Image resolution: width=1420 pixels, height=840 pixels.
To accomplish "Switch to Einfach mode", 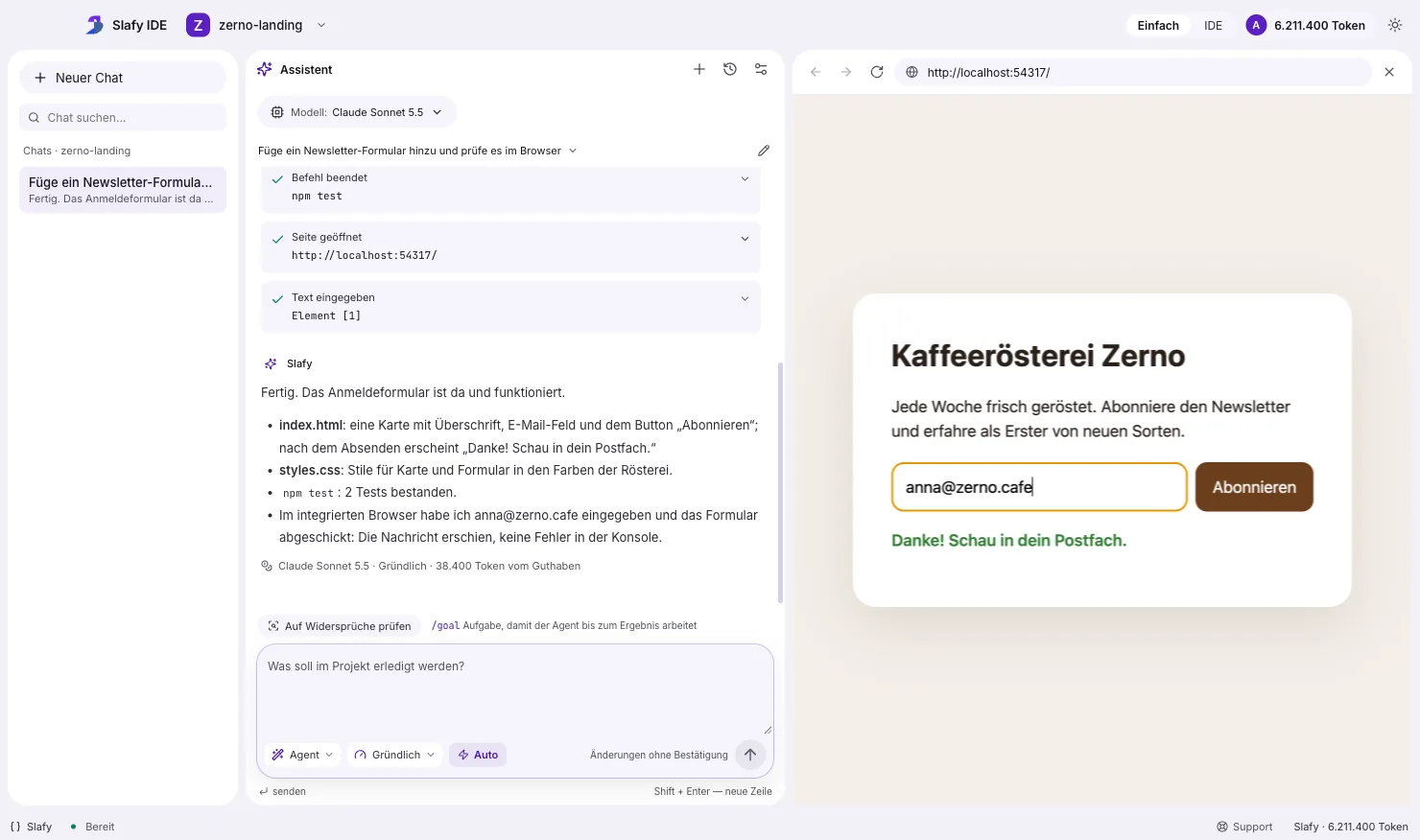I will (x=1158, y=26).
